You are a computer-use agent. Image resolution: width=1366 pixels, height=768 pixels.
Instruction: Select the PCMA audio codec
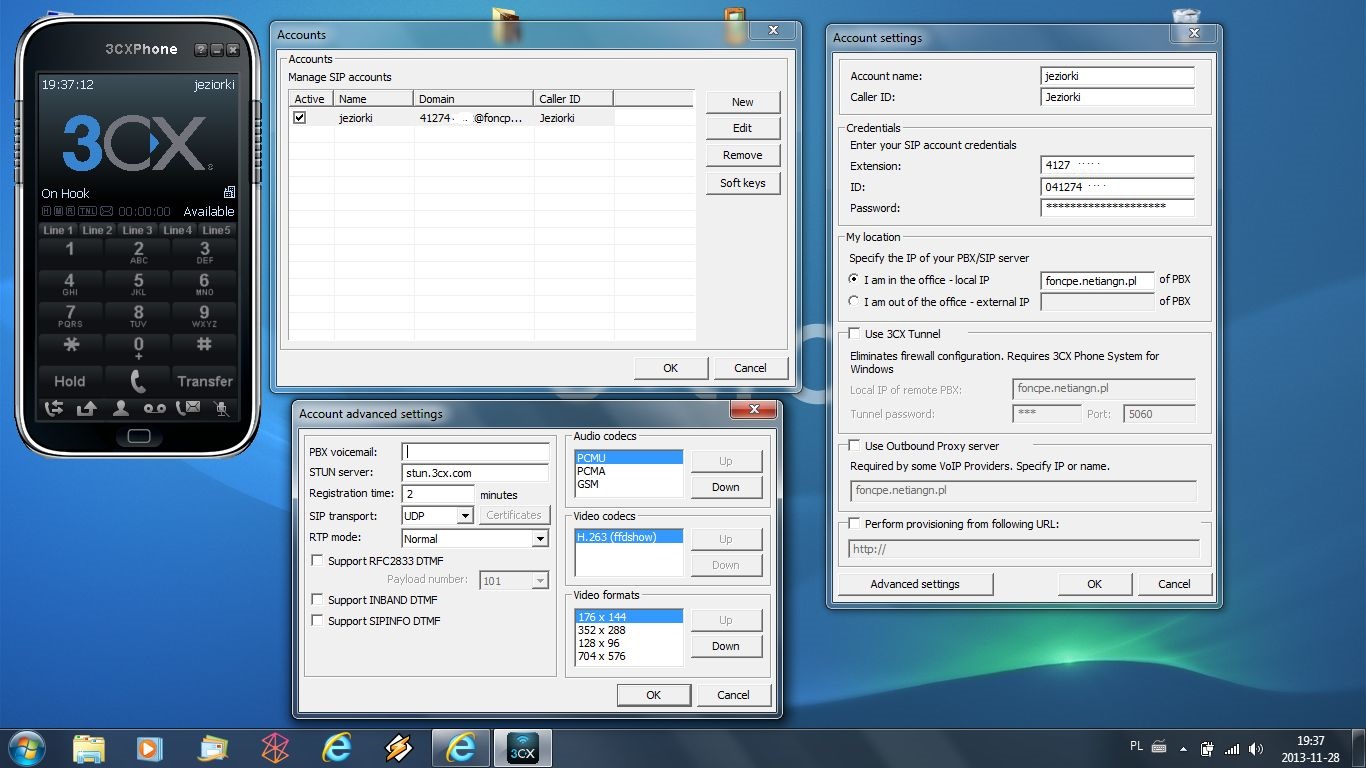[x=629, y=471]
